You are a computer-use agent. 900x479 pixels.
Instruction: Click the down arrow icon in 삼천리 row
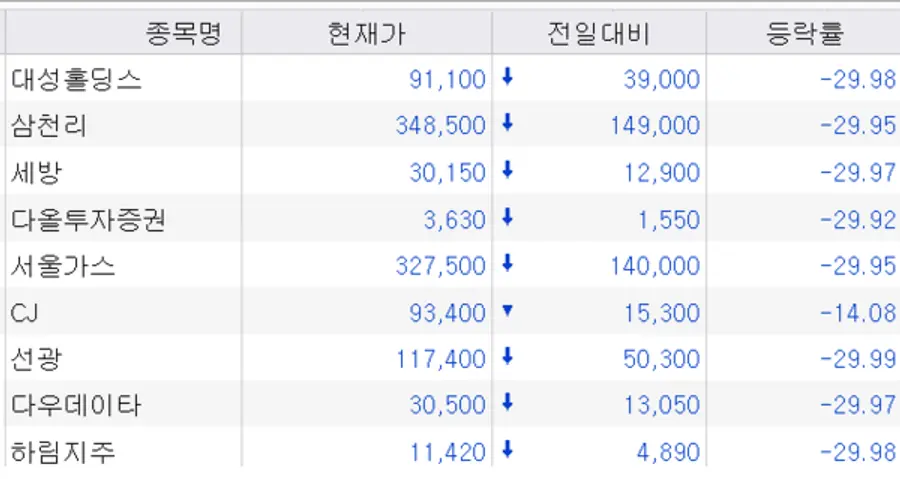(x=507, y=124)
